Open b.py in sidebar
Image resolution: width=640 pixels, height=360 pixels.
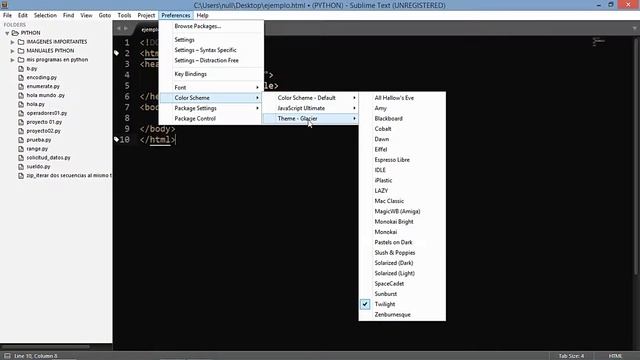(x=32, y=69)
